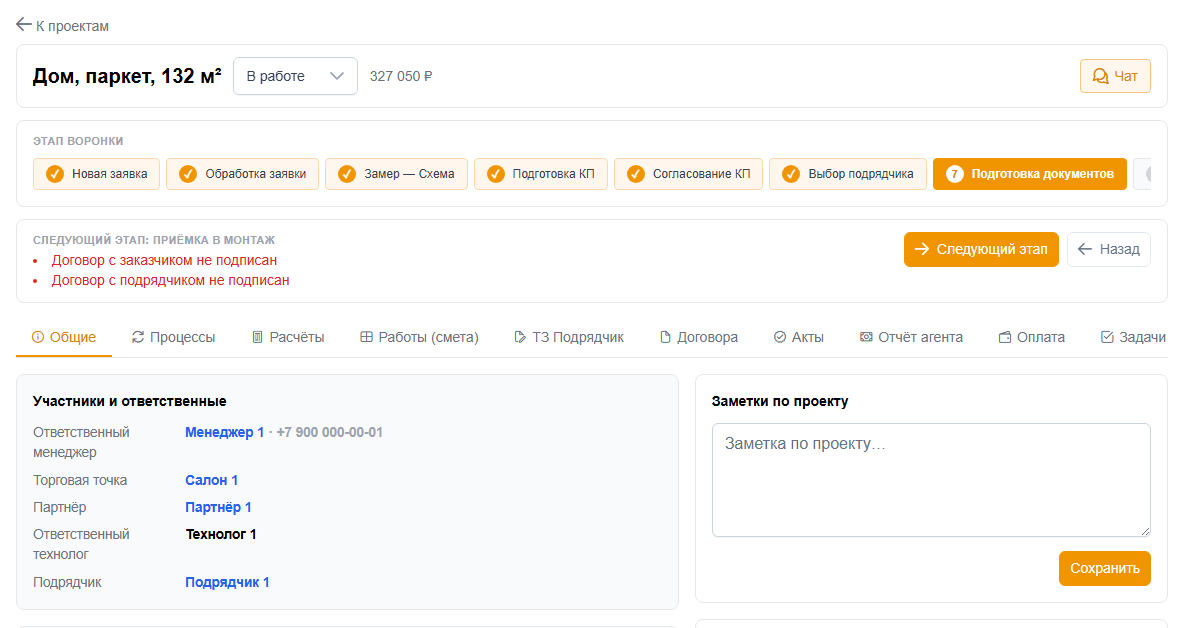
Task: Save note with Сохранить button
Action: click(1105, 568)
